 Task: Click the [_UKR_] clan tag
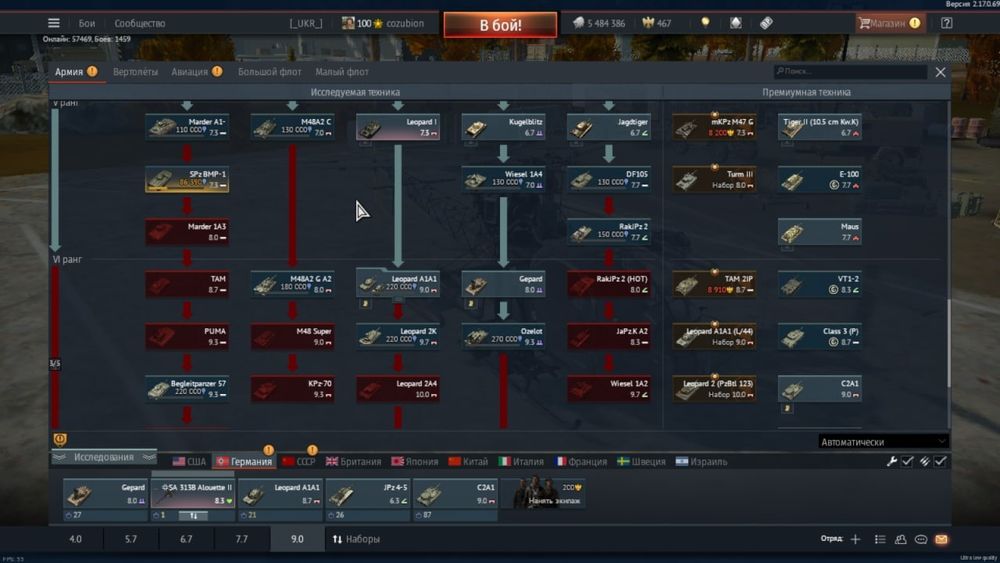tap(305, 24)
